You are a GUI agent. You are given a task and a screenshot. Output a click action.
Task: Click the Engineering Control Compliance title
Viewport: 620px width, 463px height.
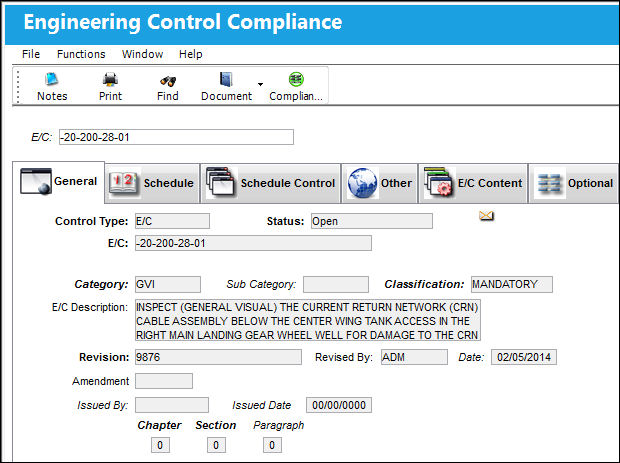click(x=183, y=22)
